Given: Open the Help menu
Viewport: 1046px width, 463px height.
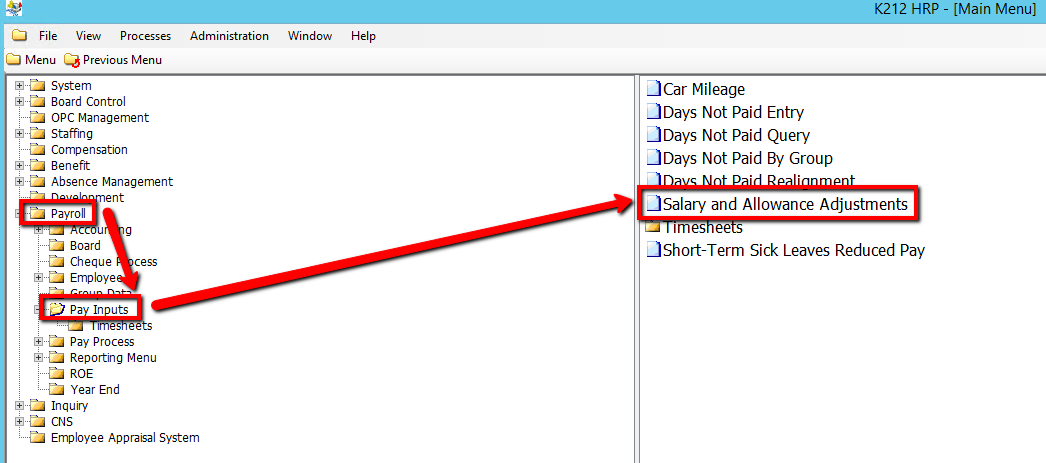Looking at the screenshot, I should [x=363, y=36].
